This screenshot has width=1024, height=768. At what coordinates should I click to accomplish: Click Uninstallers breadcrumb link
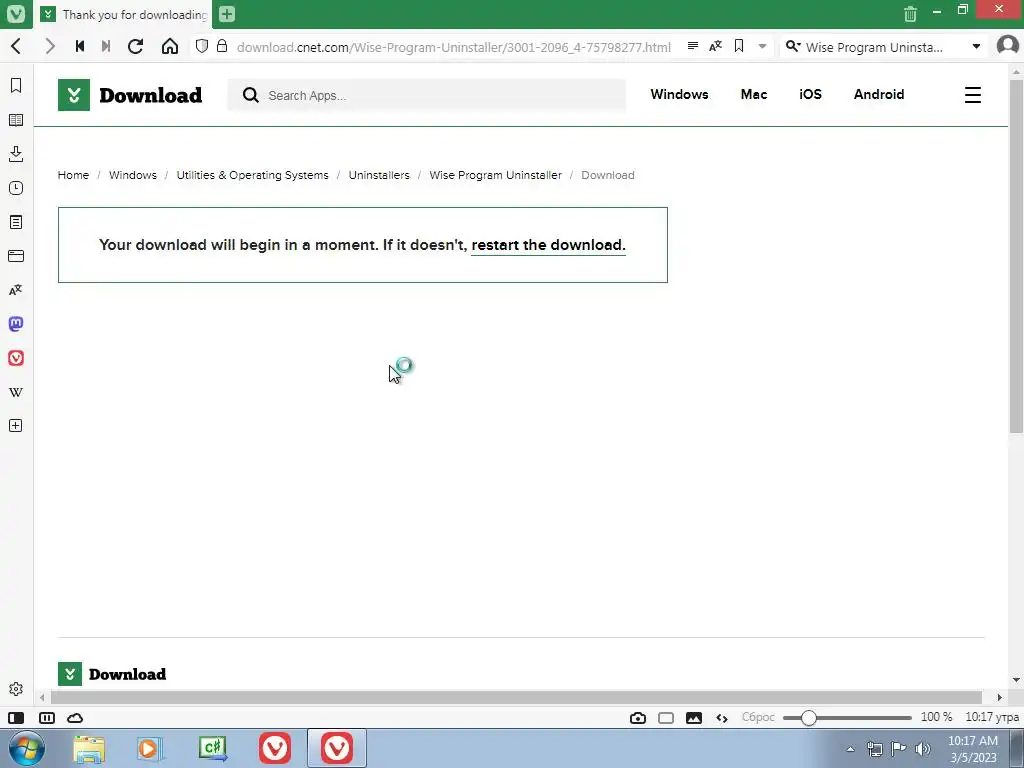[379, 175]
